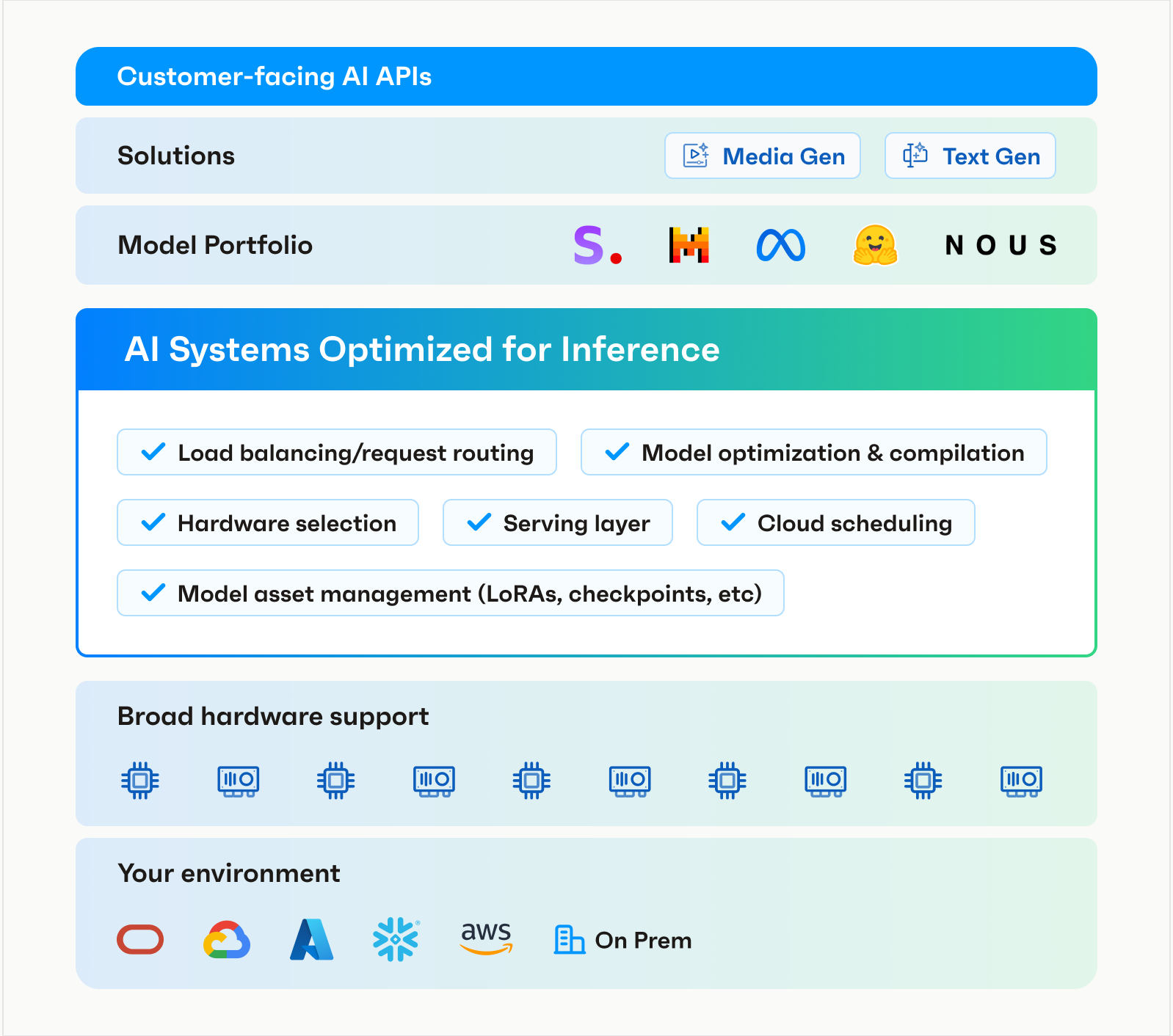The height and width of the screenshot is (1036, 1173).
Task: Open the Media Gen solution
Action: pos(763,156)
